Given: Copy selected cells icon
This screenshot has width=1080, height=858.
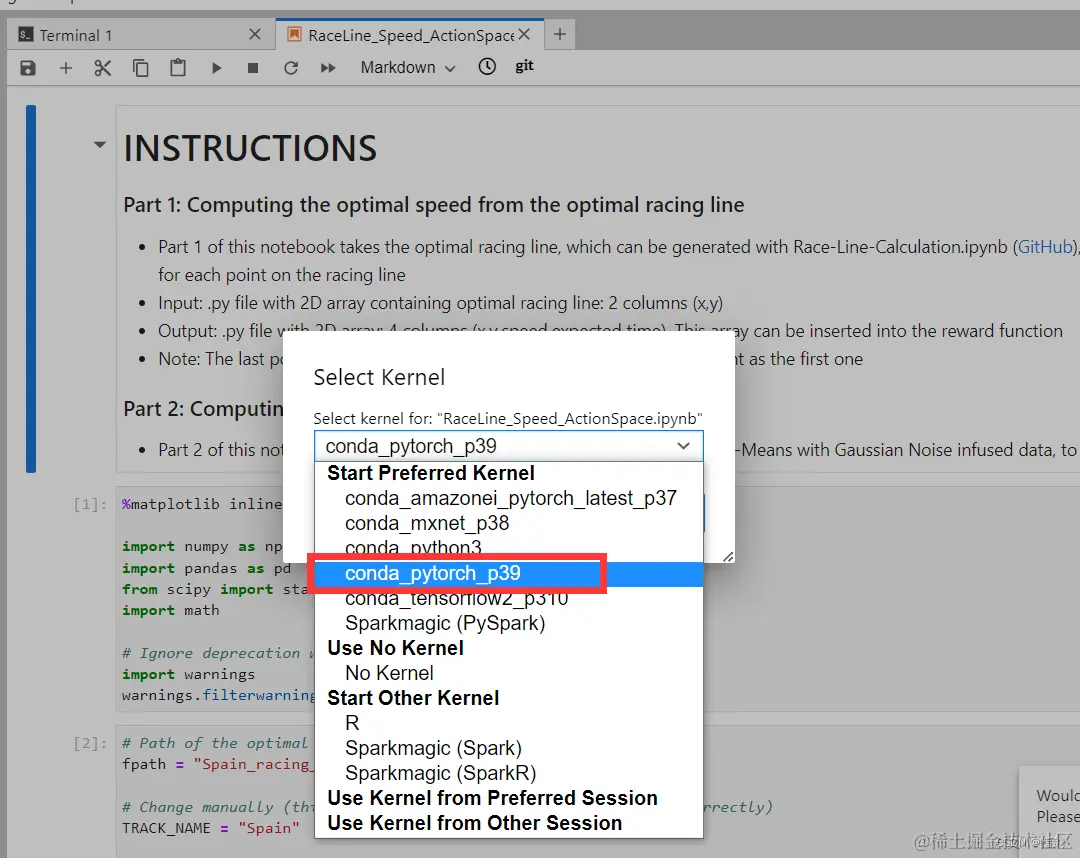Looking at the screenshot, I should (x=141, y=67).
